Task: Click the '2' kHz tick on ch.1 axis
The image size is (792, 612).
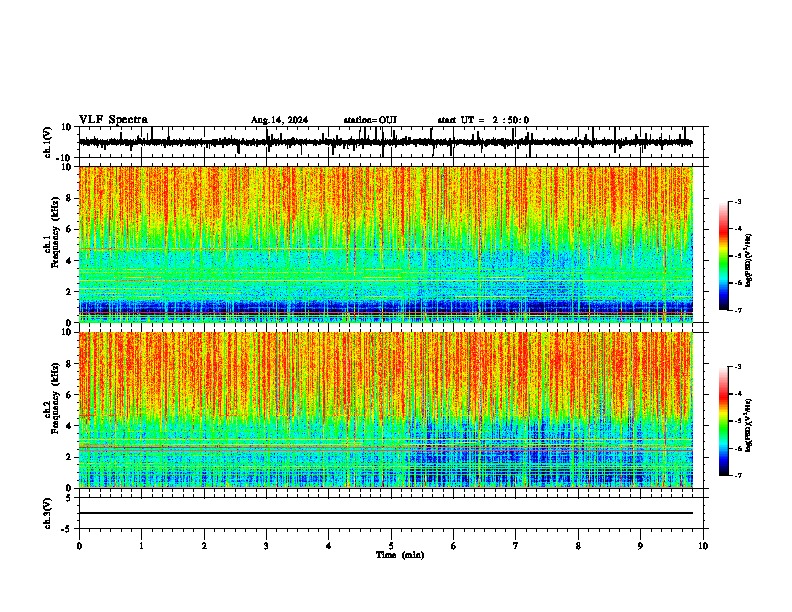Action: [x=70, y=291]
